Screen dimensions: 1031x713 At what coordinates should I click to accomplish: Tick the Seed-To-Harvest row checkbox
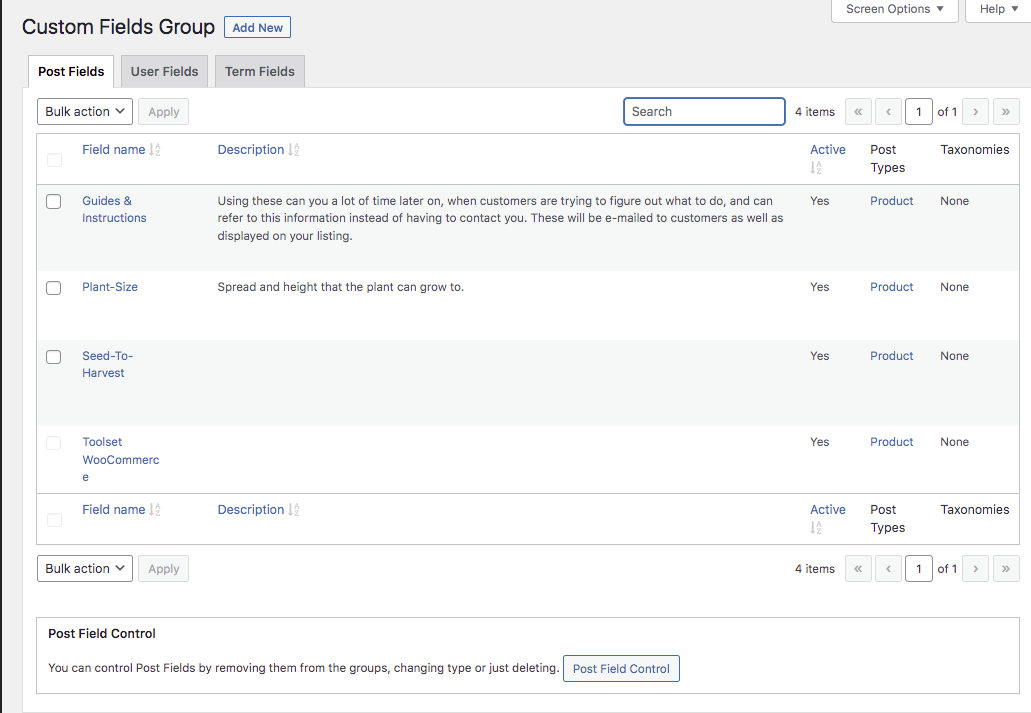[54, 357]
